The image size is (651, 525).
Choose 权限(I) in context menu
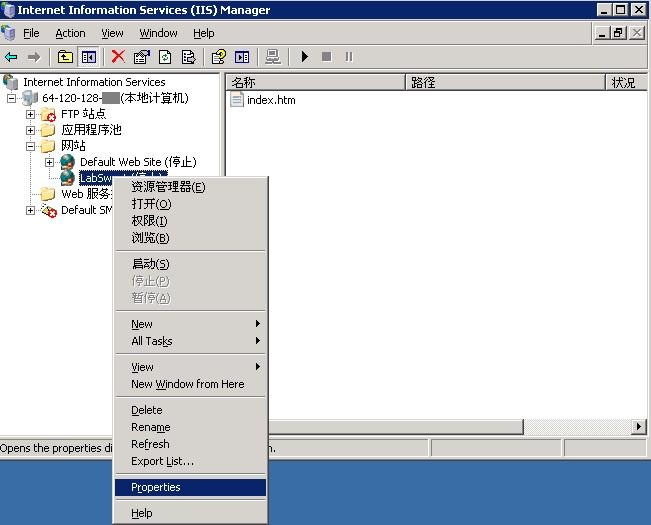point(191,221)
